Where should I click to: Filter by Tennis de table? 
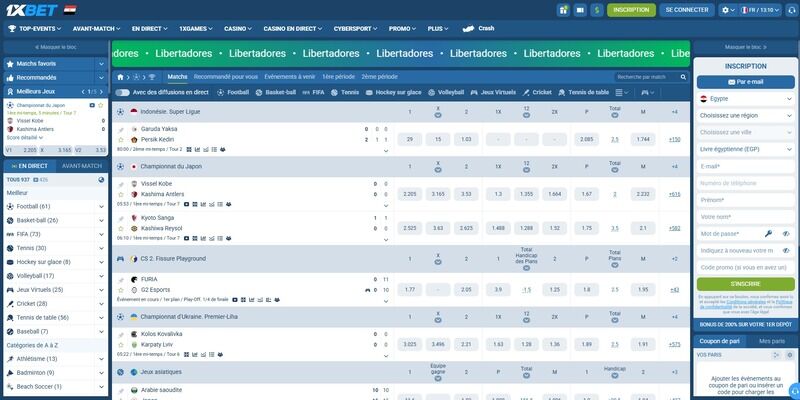pyautogui.click(x=583, y=92)
